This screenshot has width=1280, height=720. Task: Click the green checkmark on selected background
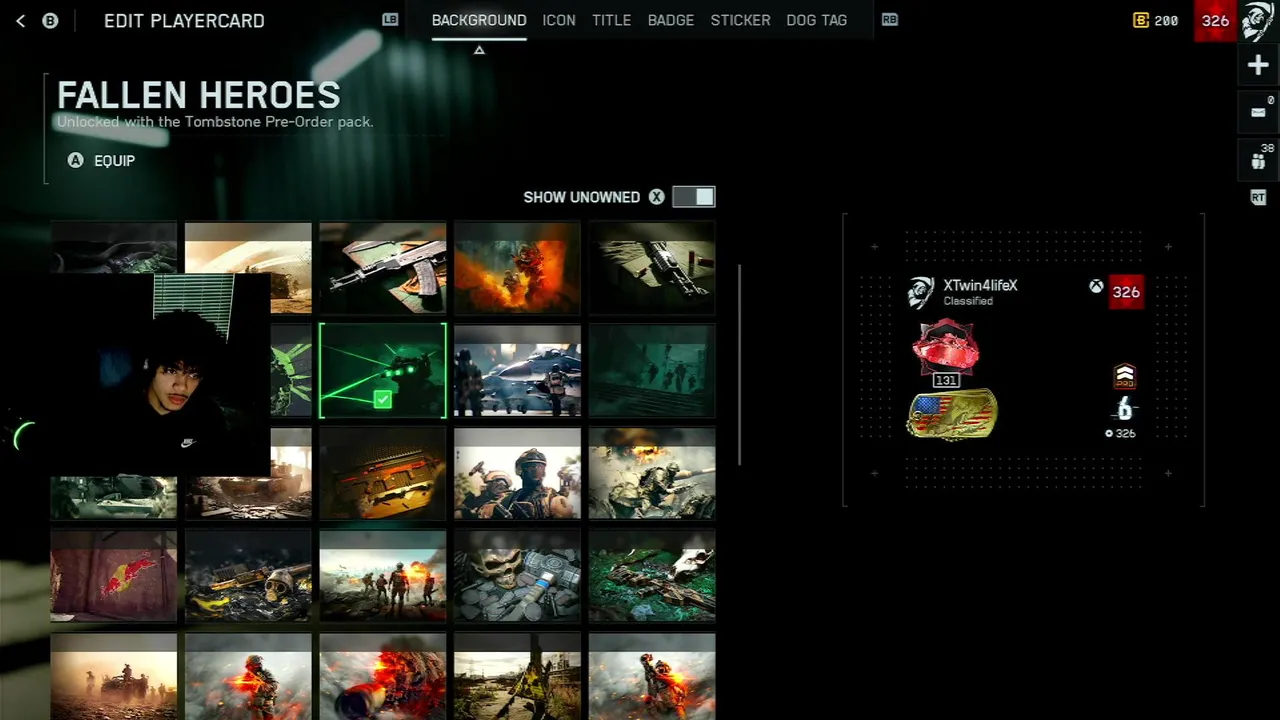pos(382,400)
